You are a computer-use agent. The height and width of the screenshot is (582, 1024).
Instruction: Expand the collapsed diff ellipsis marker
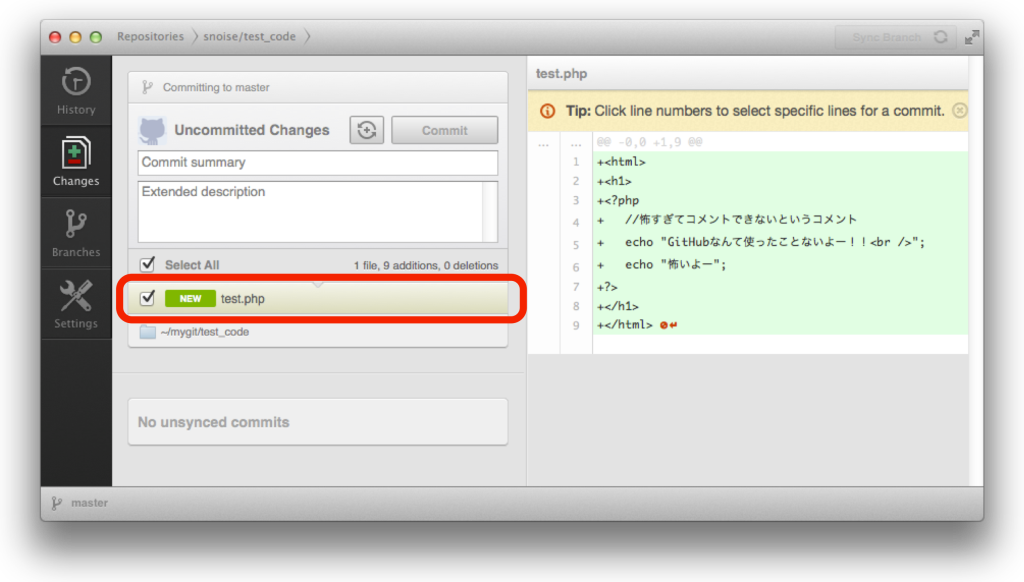543,143
